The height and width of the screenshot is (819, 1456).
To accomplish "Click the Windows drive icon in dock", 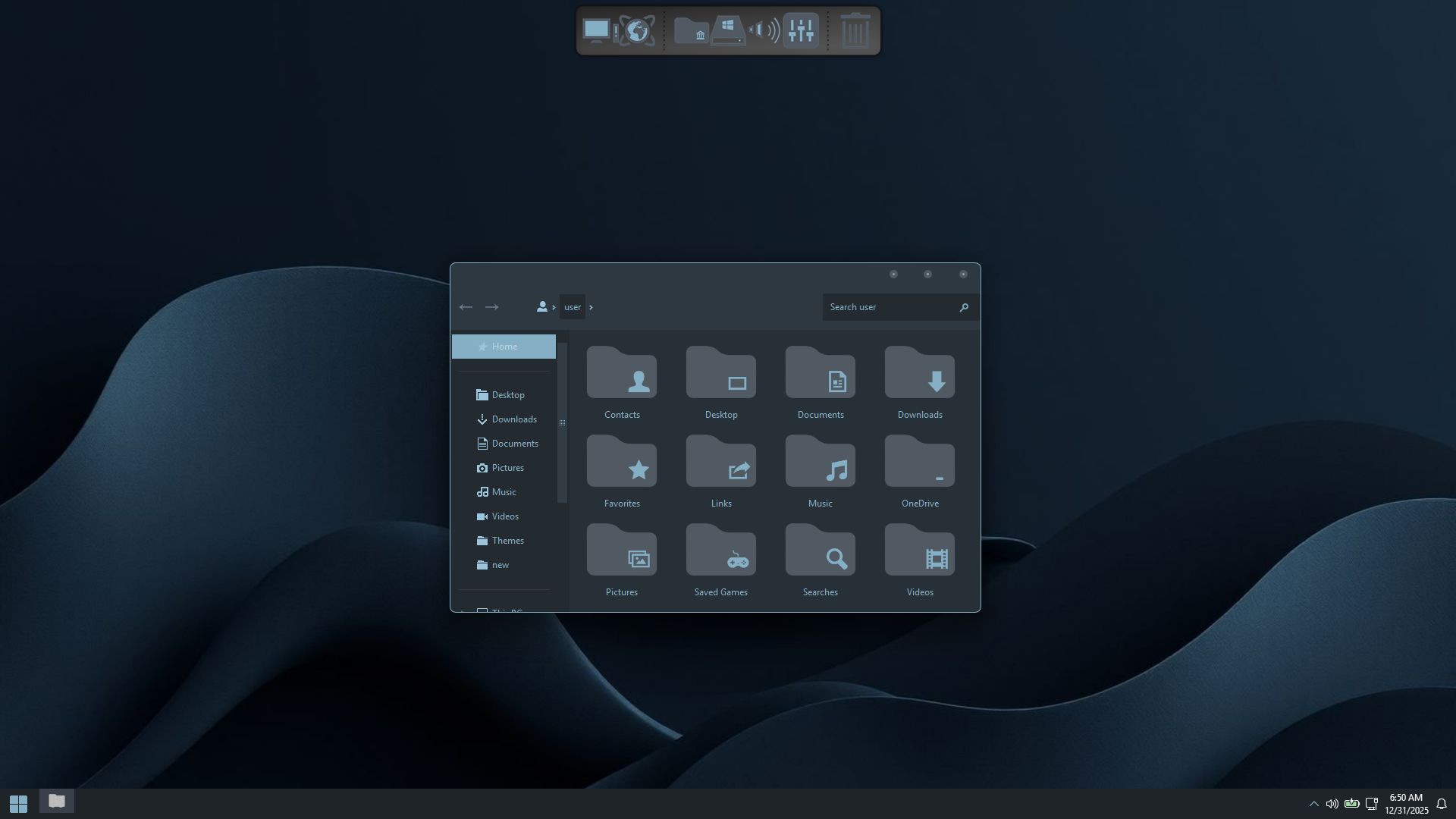I will [x=727, y=30].
